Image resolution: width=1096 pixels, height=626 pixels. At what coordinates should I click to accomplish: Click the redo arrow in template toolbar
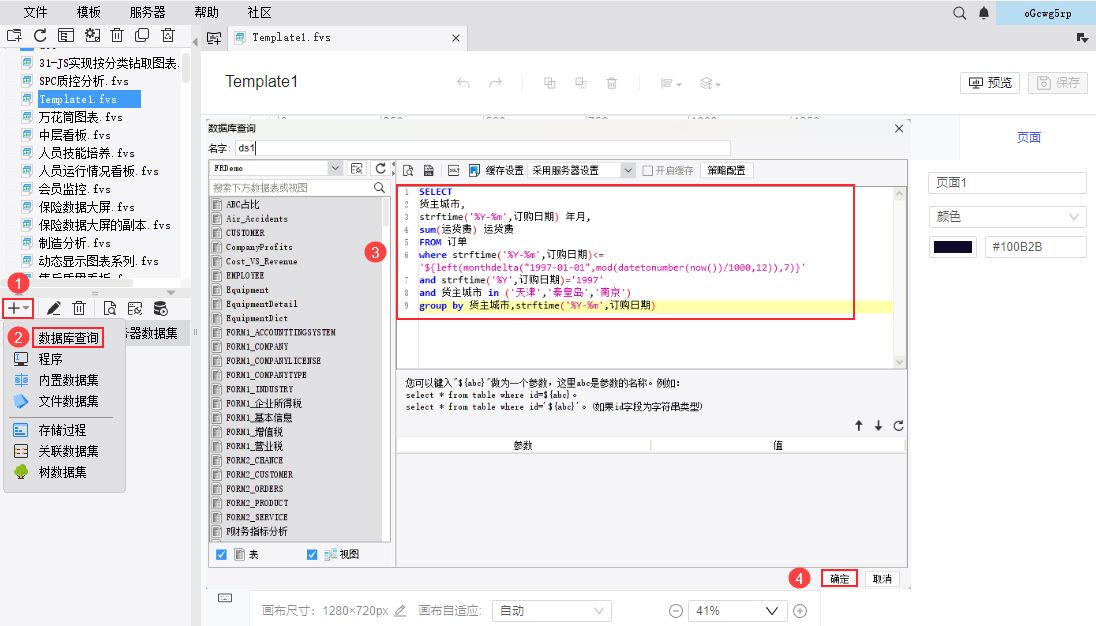496,83
